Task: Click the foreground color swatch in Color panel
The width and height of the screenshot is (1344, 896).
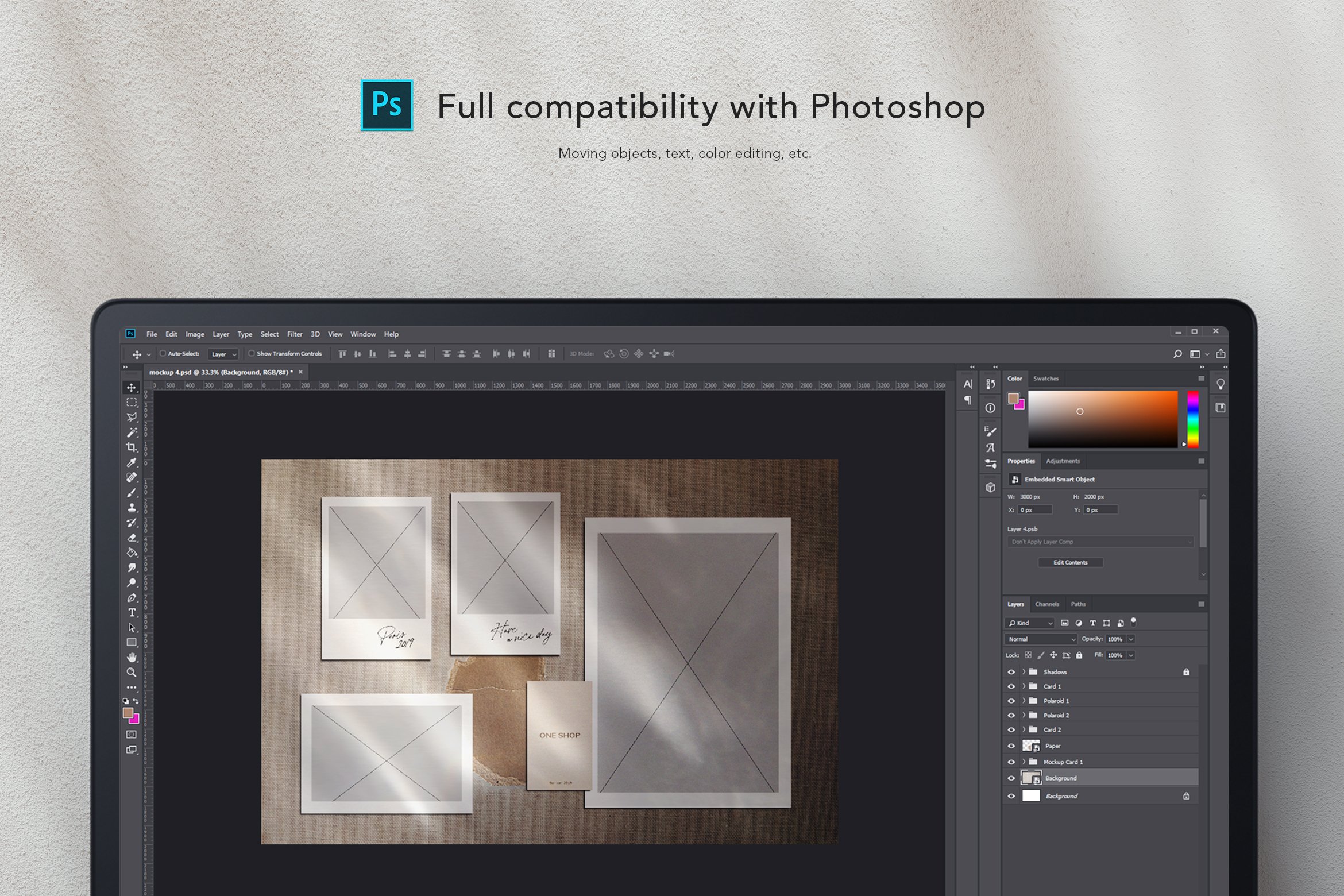Action: coord(1013,399)
